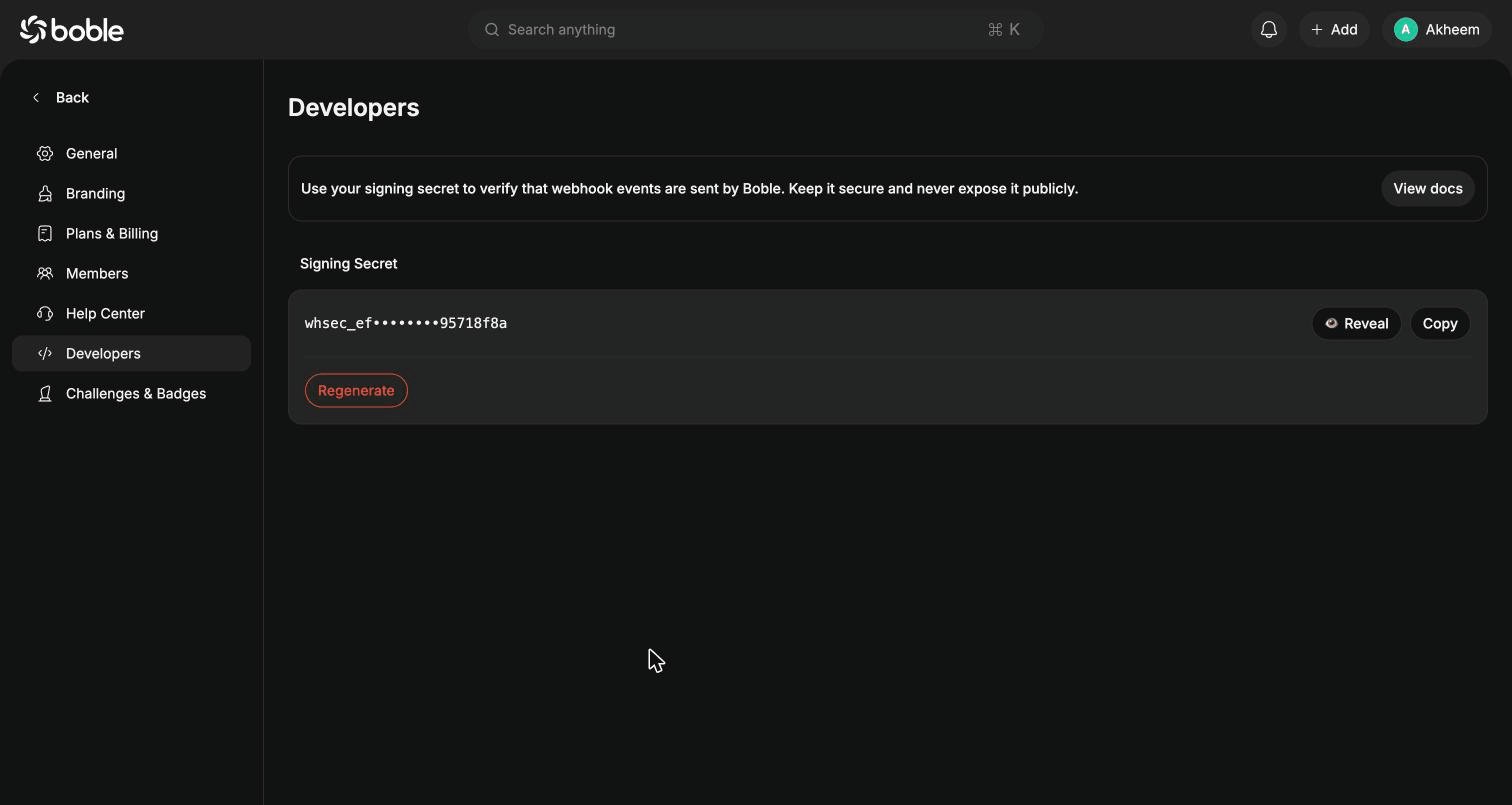The width and height of the screenshot is (1512, 805).
Task: Open Plans & Billing settings
Action: click(x=131, y=233)
